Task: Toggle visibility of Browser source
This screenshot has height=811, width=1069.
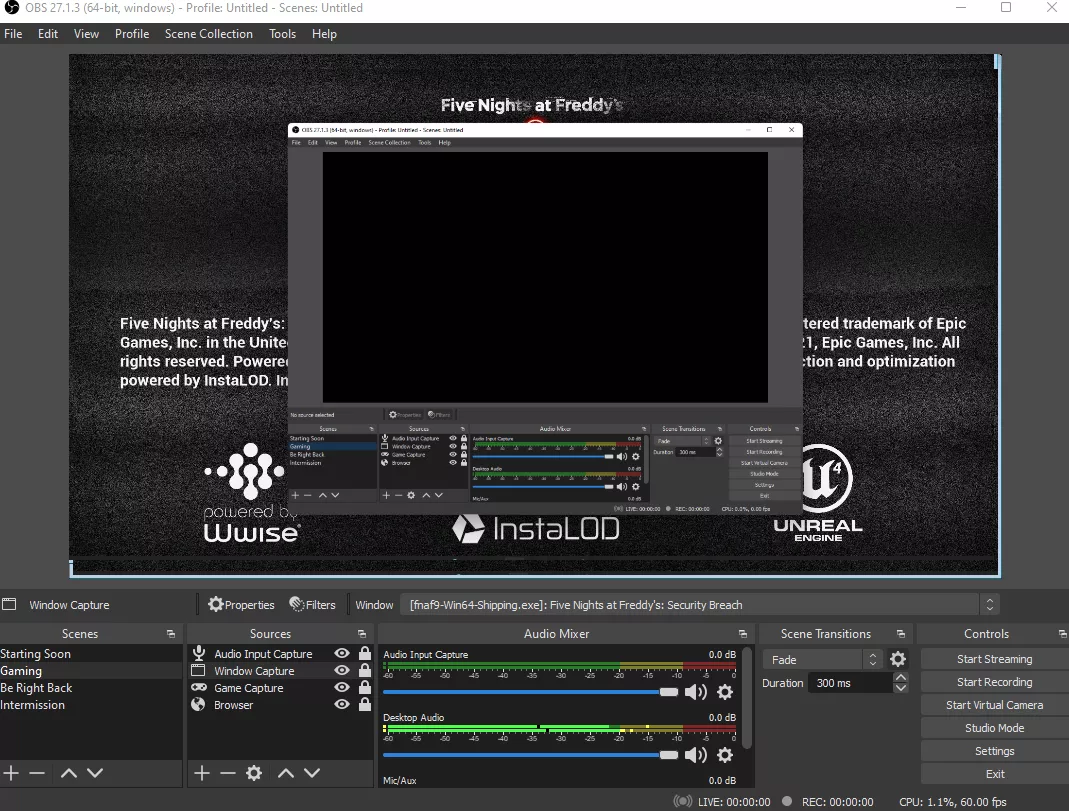Action: click(x=342, y=705)
